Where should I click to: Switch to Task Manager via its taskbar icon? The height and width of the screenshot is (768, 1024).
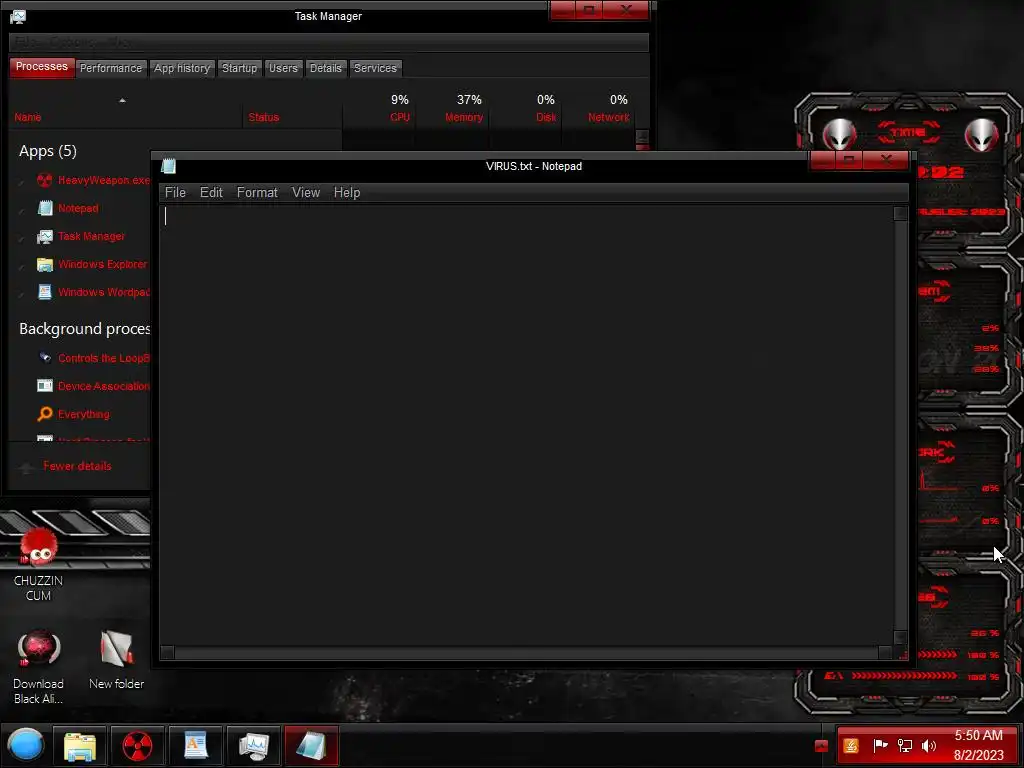253,746
